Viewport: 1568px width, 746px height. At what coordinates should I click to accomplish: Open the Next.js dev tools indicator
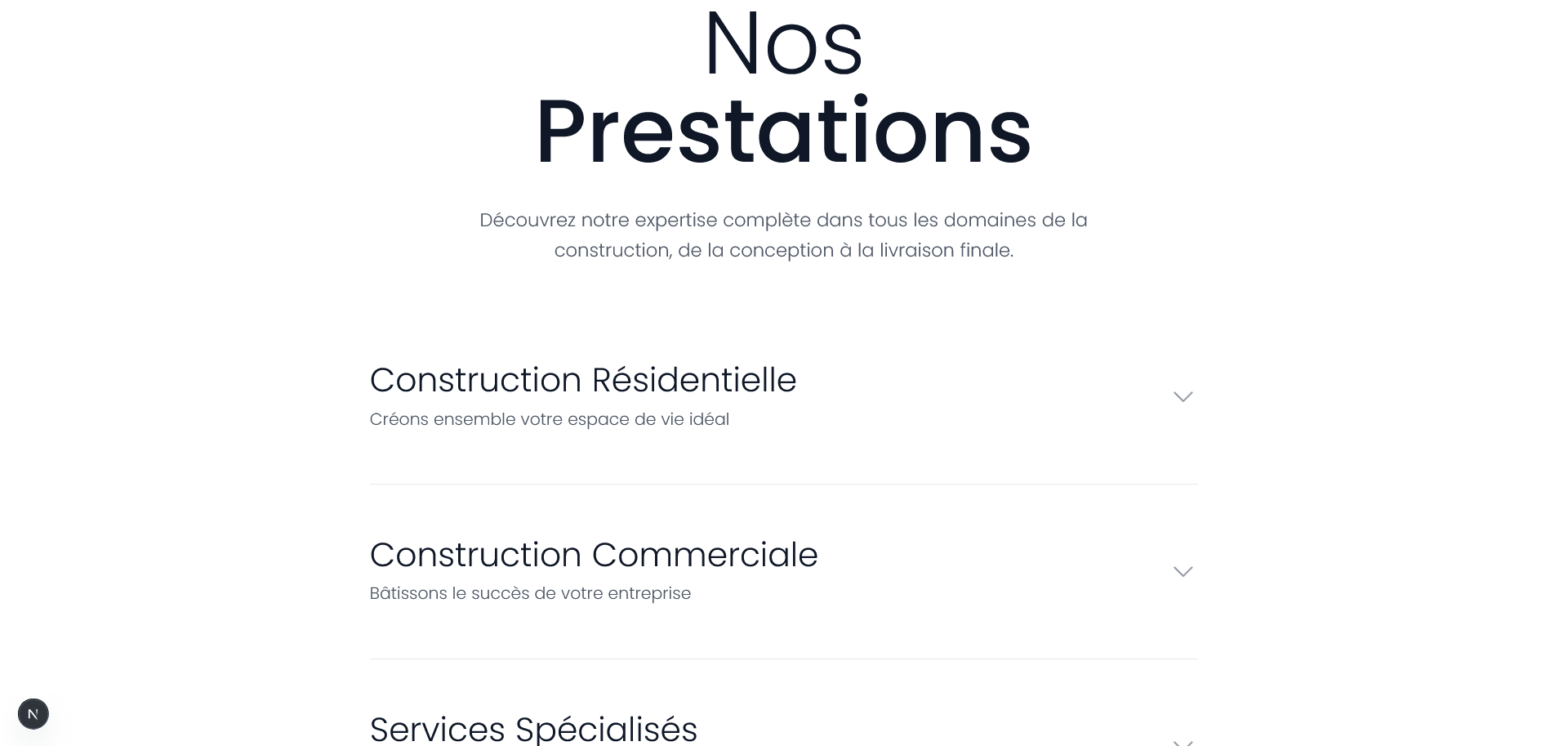click(33, 714)
